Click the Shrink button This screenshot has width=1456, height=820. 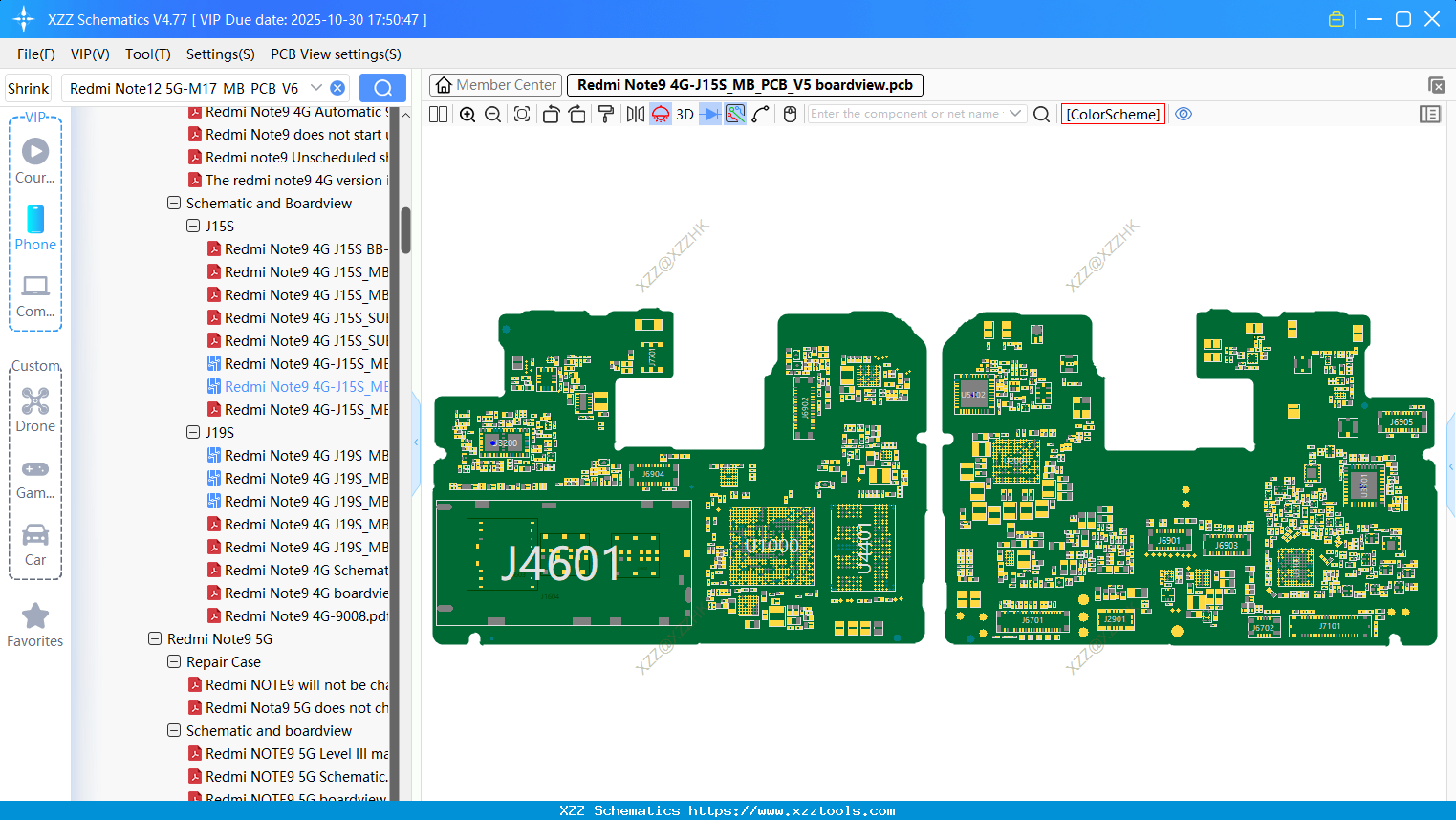point(28,87)
